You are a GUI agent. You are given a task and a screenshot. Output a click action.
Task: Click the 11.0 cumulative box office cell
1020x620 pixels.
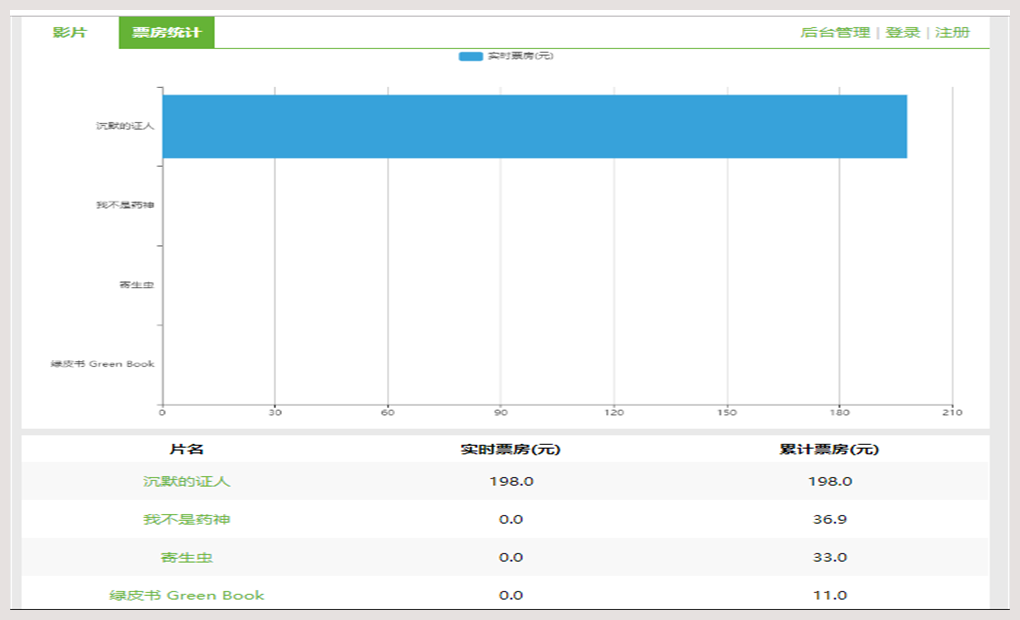829,595
